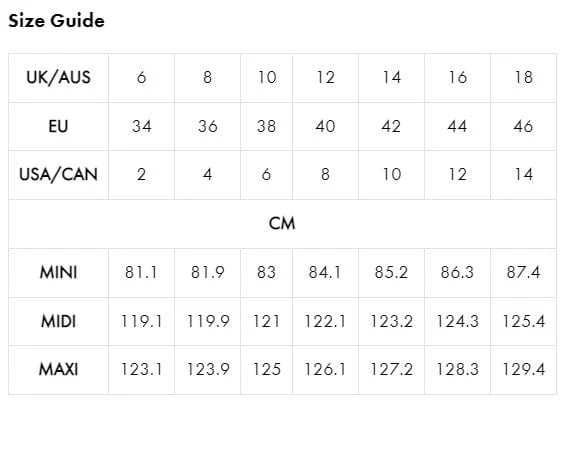Select the UK/AUS row label
Viewport: 575px width, 452px height.
(x=58, y=78)
